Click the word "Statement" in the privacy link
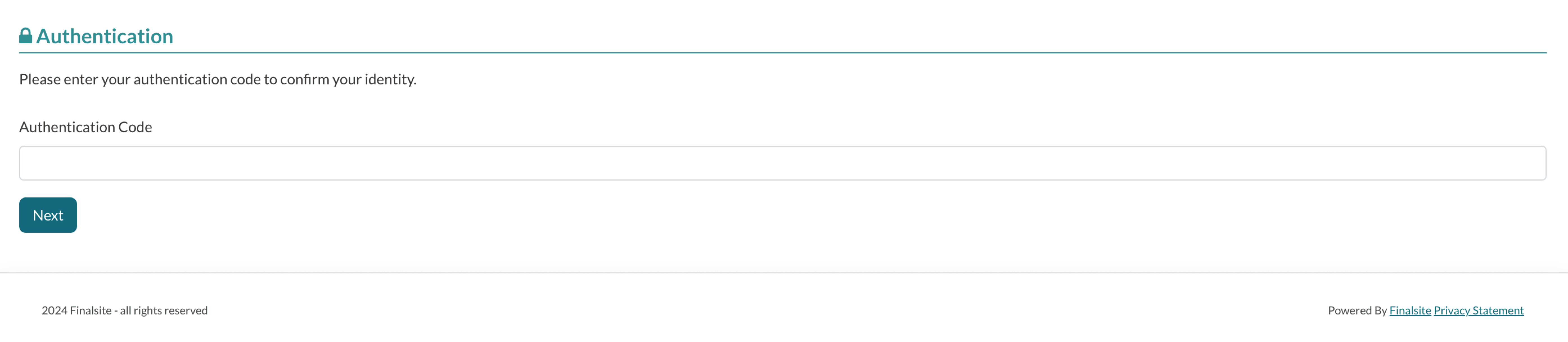The image size is (1568, 342). coord(1497,310)
